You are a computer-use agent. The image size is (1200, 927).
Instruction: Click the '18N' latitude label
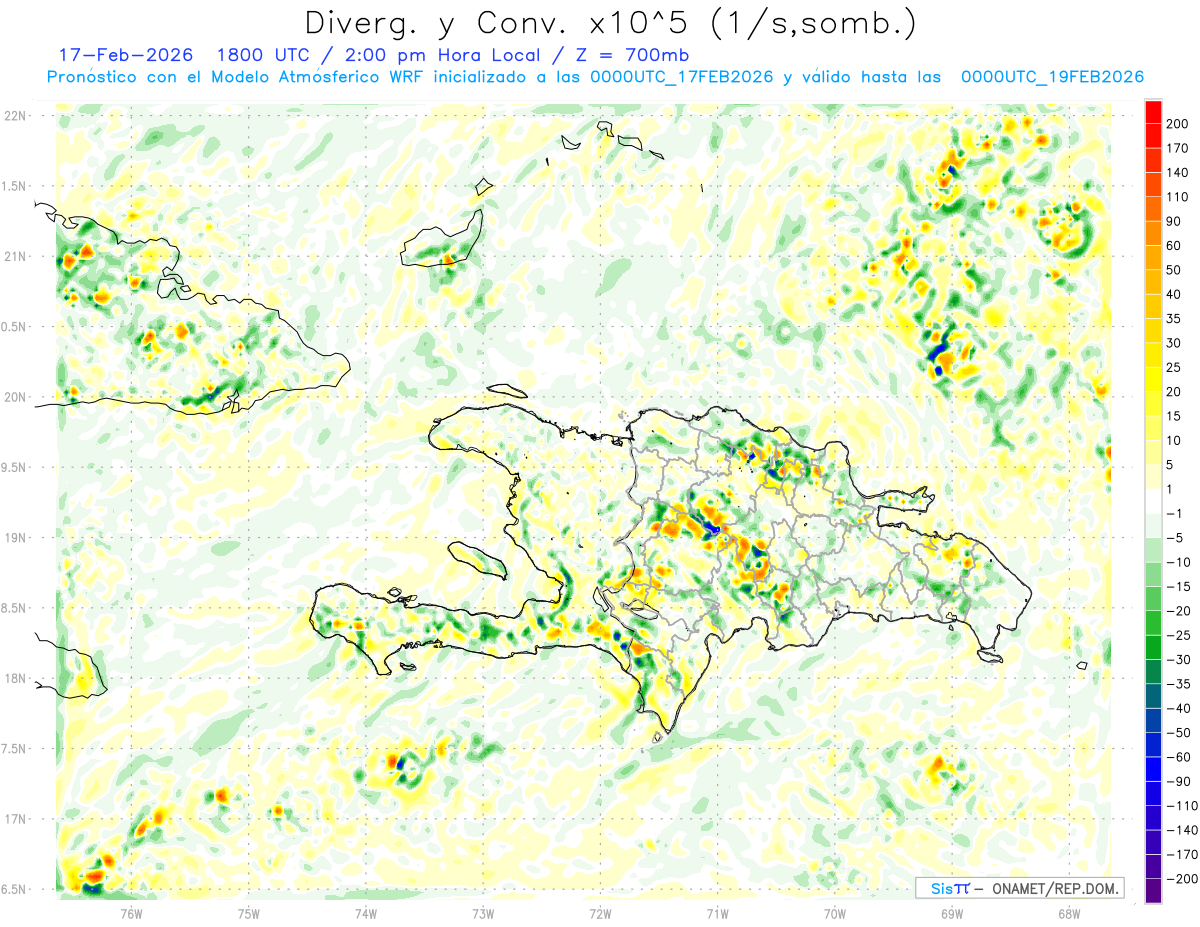15,679
